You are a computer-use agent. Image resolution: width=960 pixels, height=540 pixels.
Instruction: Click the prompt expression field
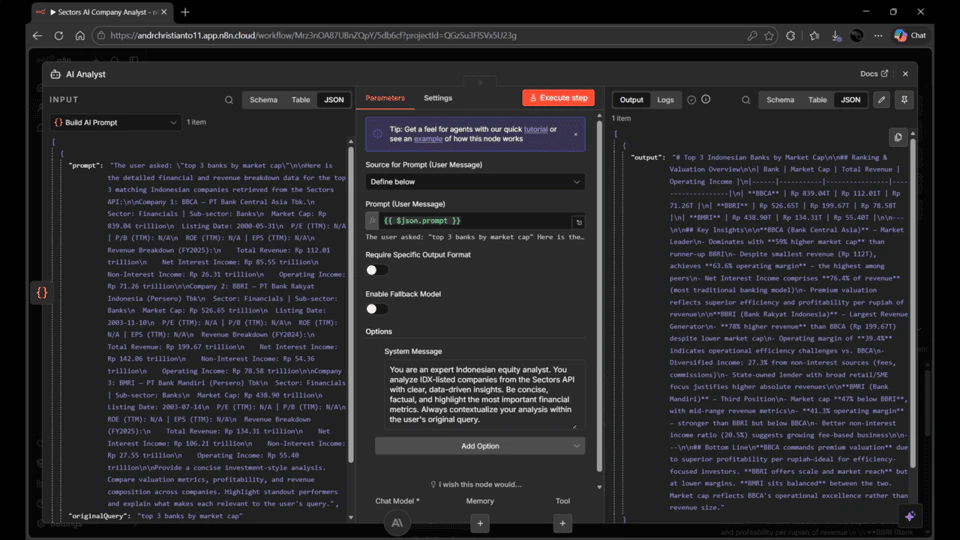[x=475, y=221]
